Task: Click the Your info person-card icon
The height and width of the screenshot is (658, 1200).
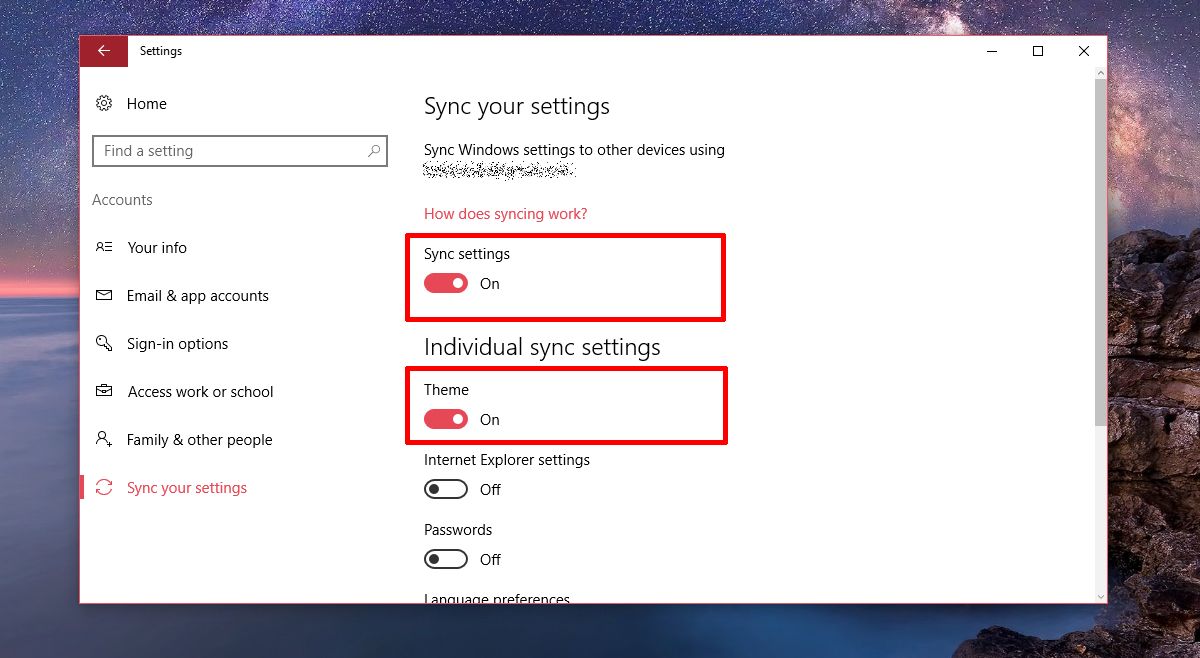Action: 104,247
